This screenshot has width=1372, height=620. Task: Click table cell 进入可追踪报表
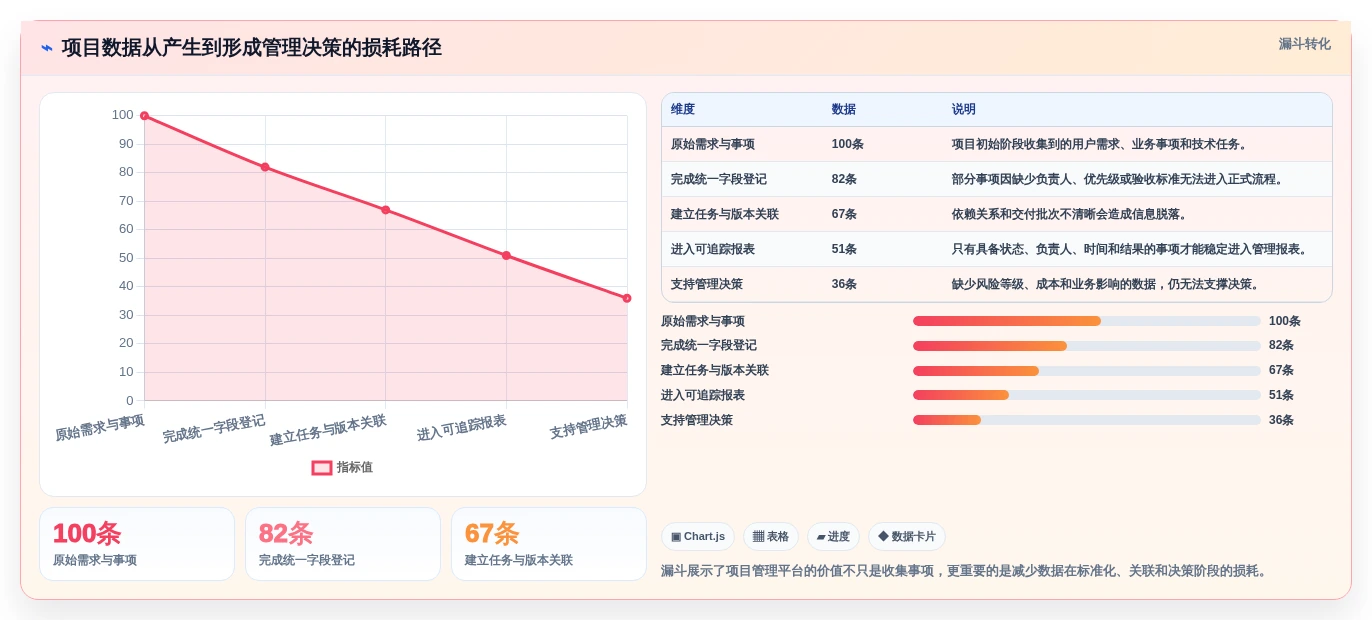713,249
